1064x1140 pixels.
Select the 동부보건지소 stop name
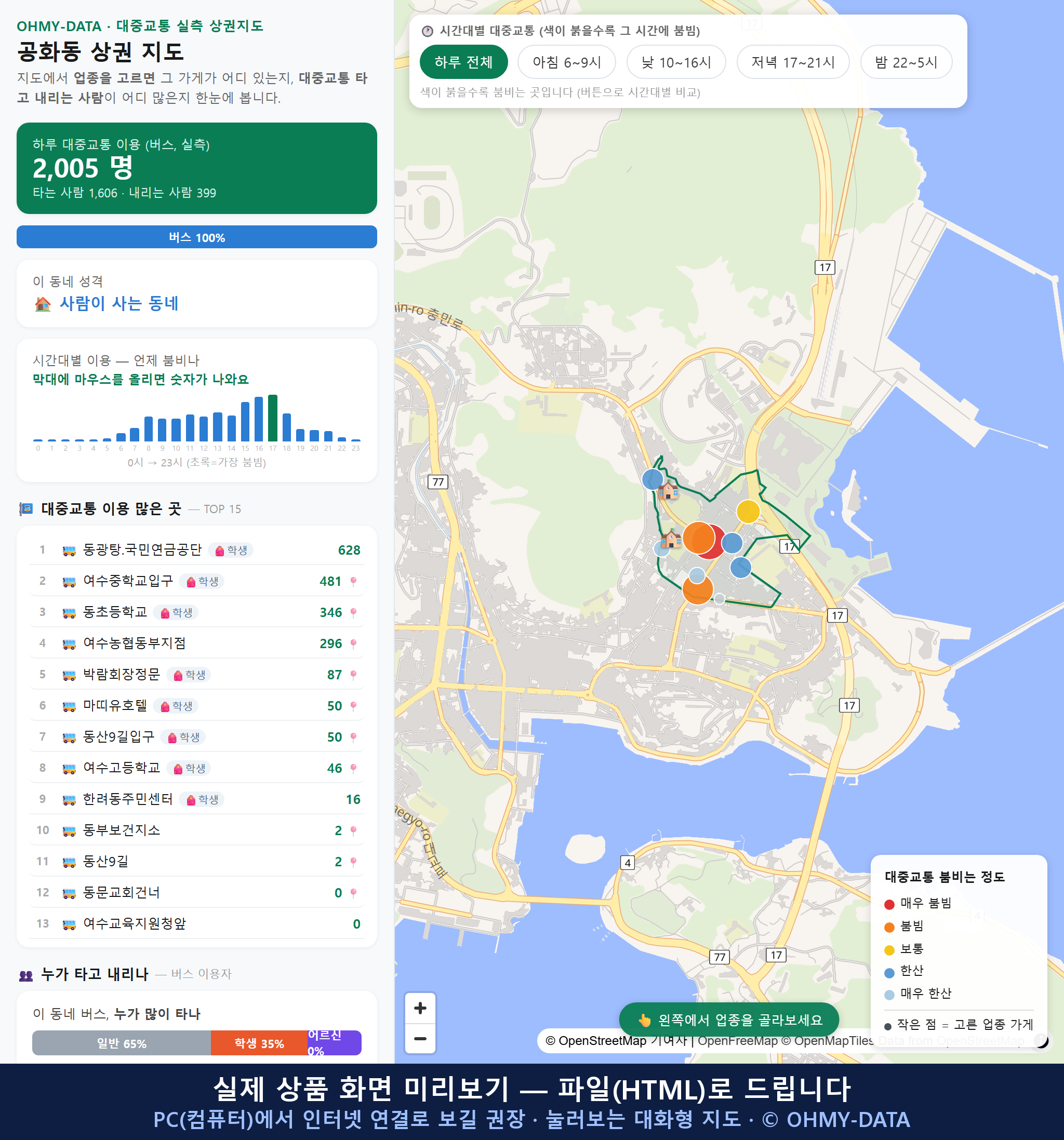(x=122, y=830)
